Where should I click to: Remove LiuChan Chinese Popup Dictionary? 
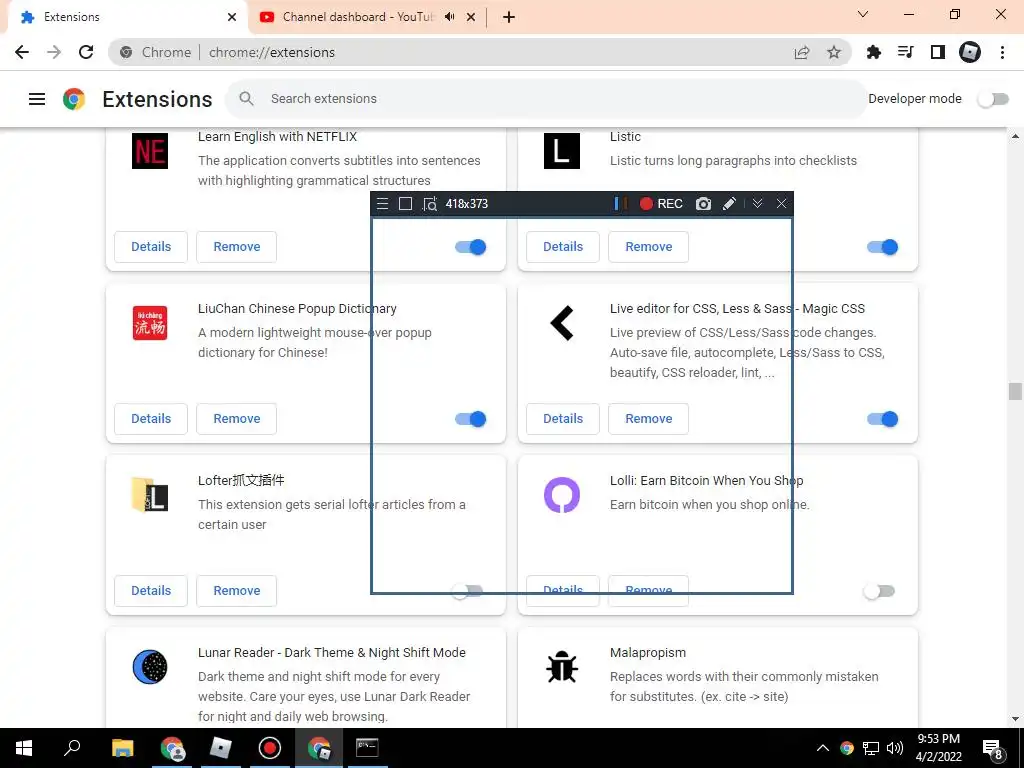pyautogui.click(x=236, y=419)
